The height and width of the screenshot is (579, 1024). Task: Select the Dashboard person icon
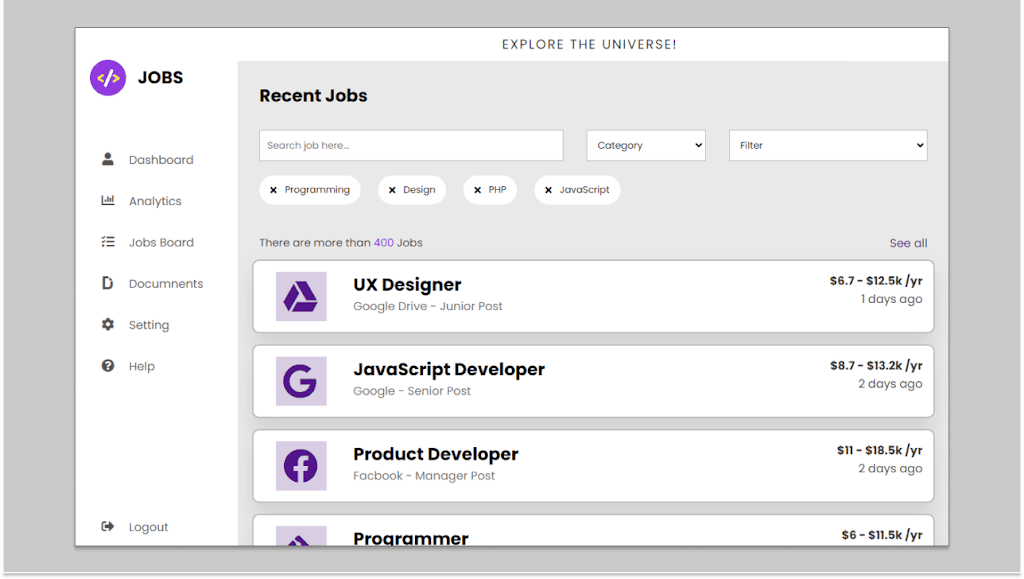tap(108, 158)
